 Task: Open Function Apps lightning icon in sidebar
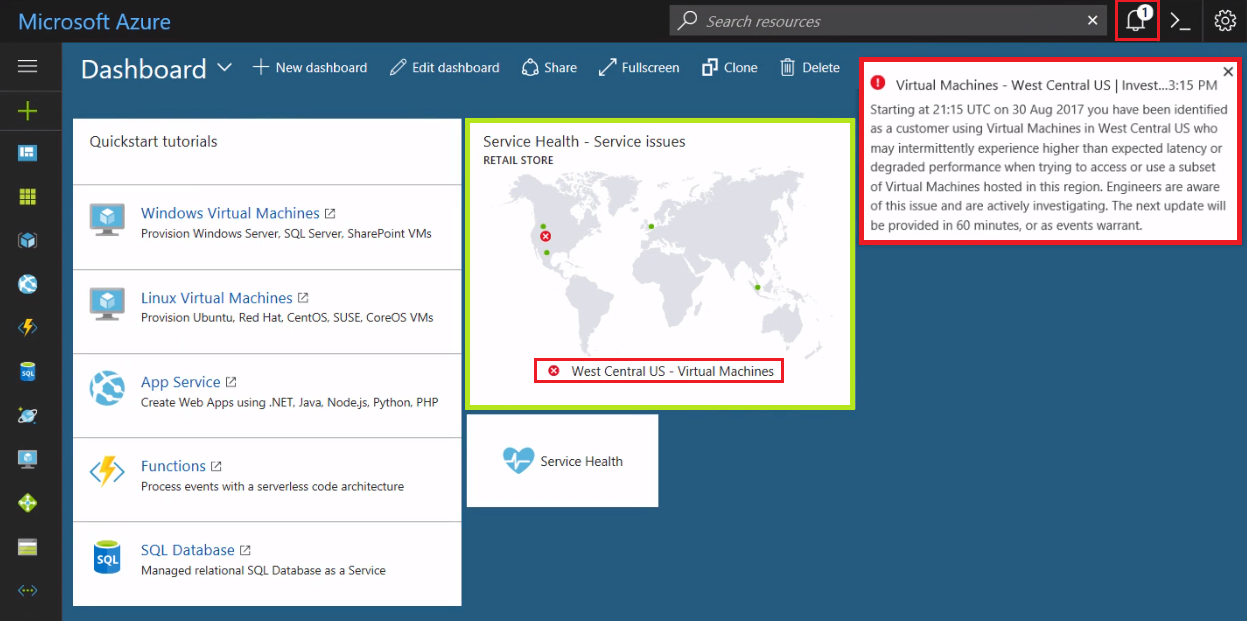tap(27, 328)
